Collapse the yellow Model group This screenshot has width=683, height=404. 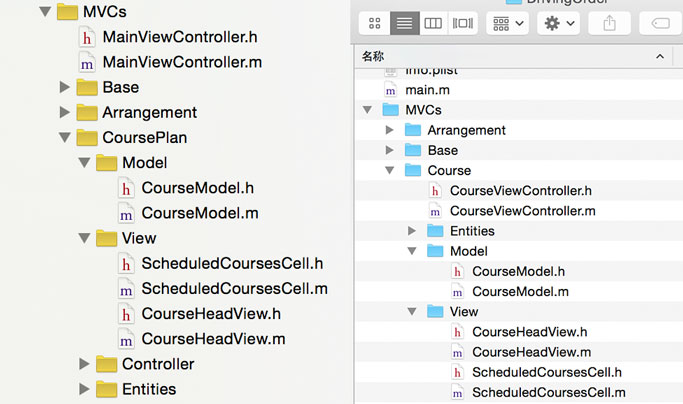(x=84, y=163)
